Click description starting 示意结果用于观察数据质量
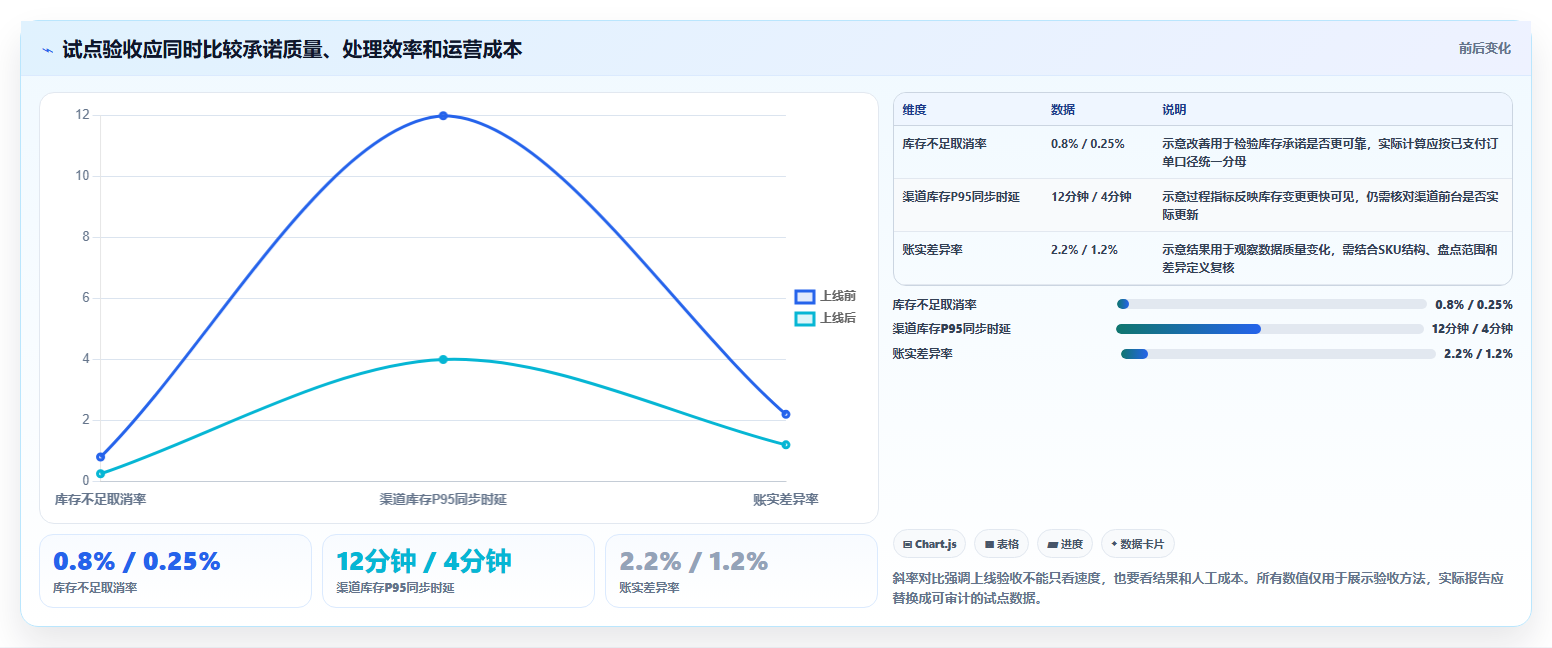 [1330, 258]
